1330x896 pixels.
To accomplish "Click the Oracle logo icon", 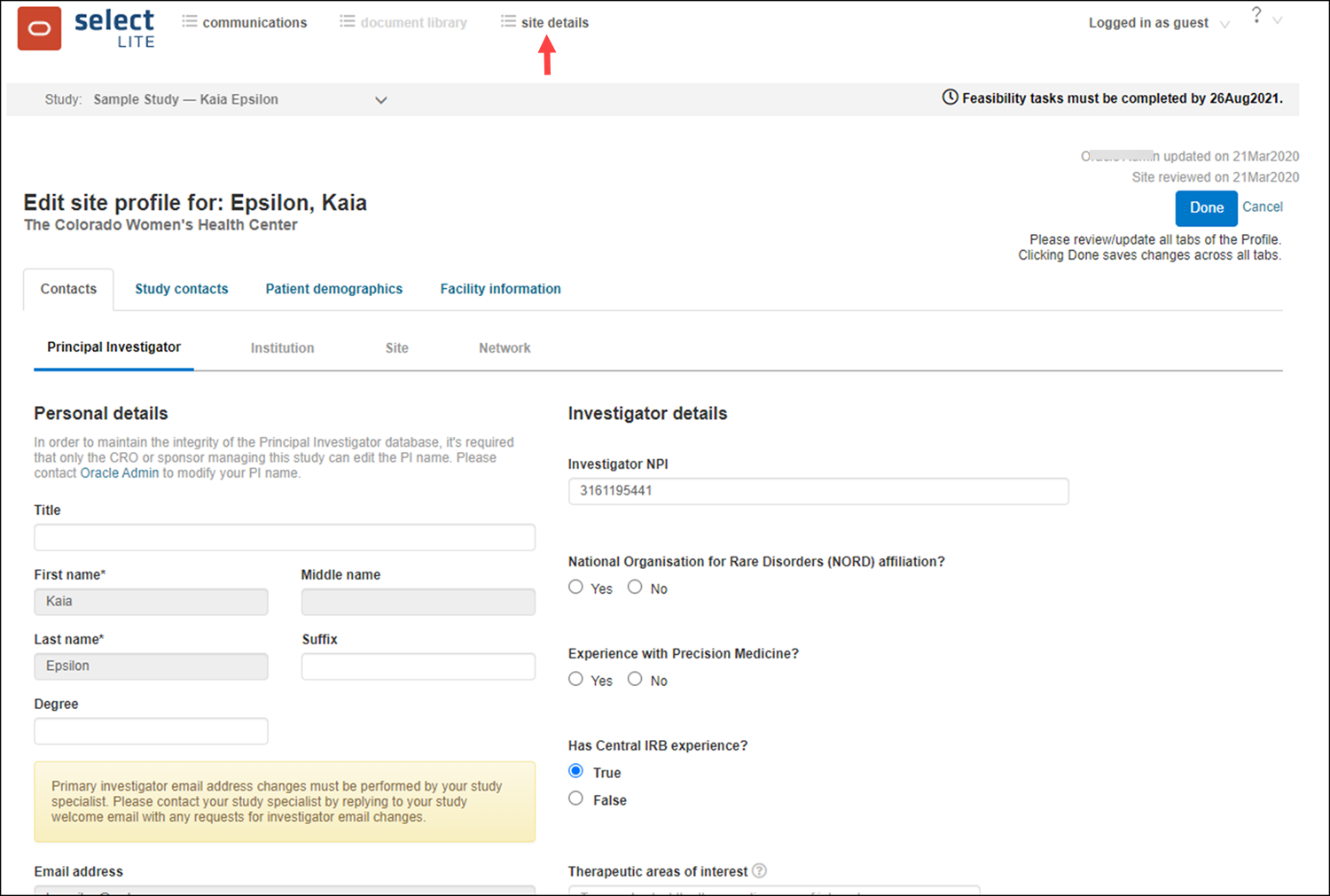I will click(x=39, y=27).
